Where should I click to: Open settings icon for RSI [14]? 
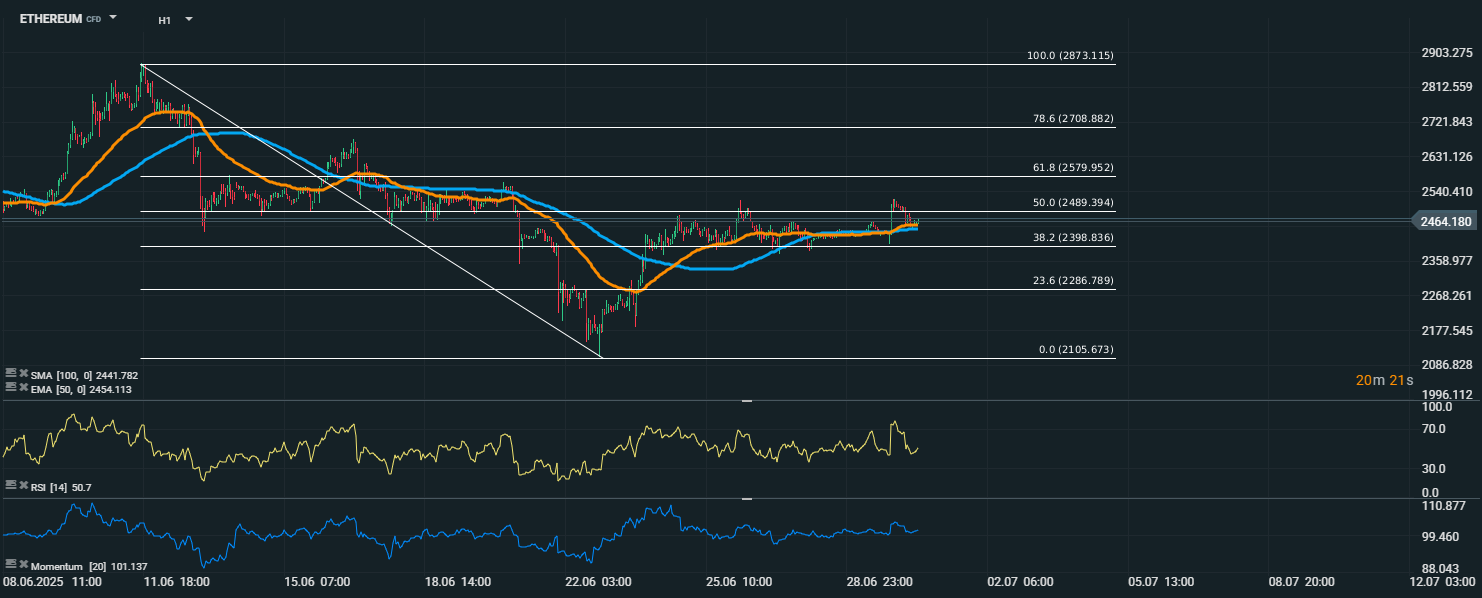11,485
